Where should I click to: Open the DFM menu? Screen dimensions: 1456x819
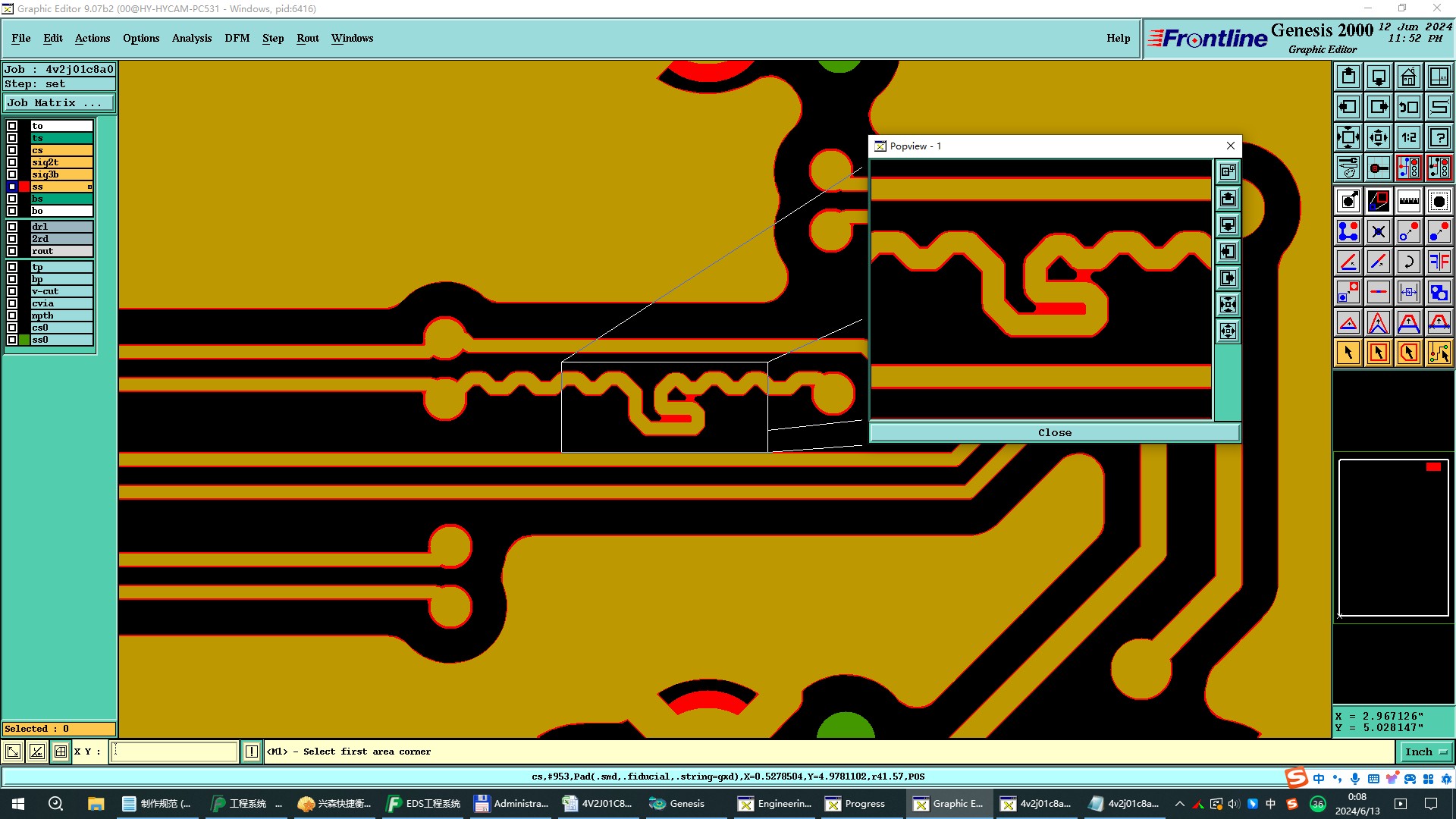[237, 38]
